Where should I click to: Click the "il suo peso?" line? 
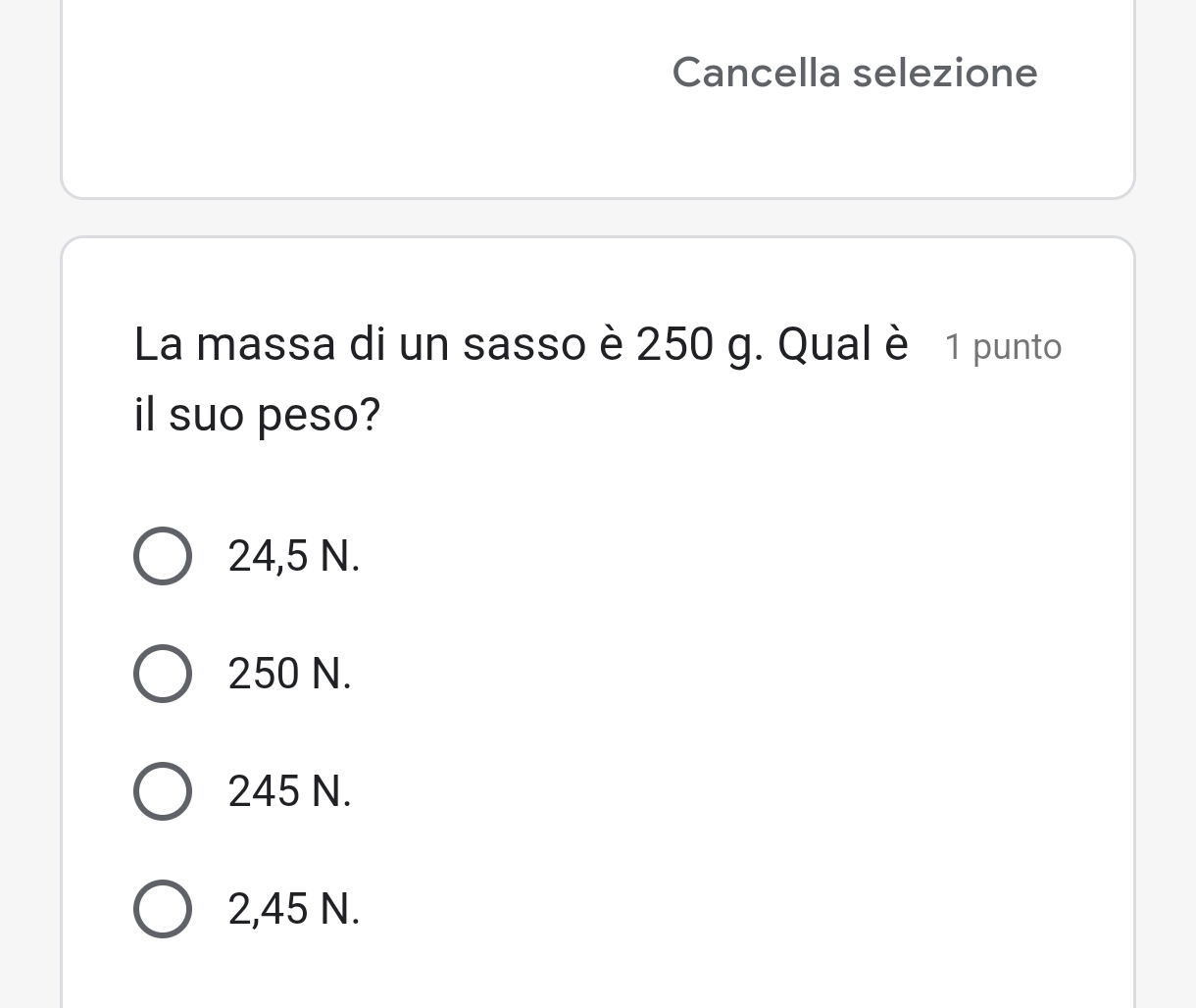pos(258,415)
